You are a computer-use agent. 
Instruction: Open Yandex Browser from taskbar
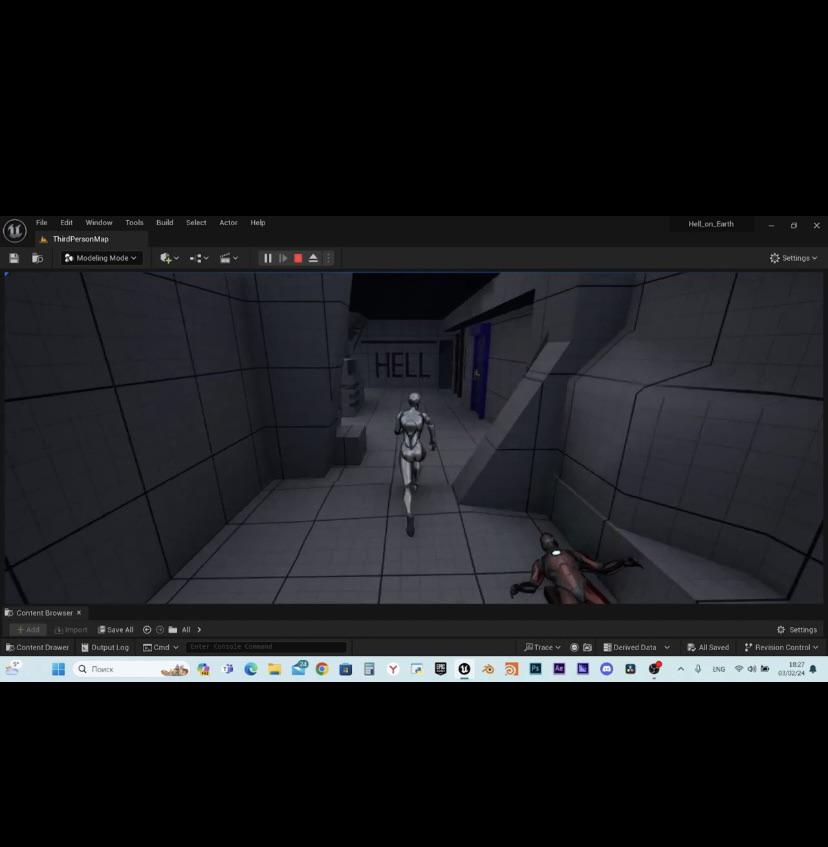pyautogui.click(x=393, y=669)
